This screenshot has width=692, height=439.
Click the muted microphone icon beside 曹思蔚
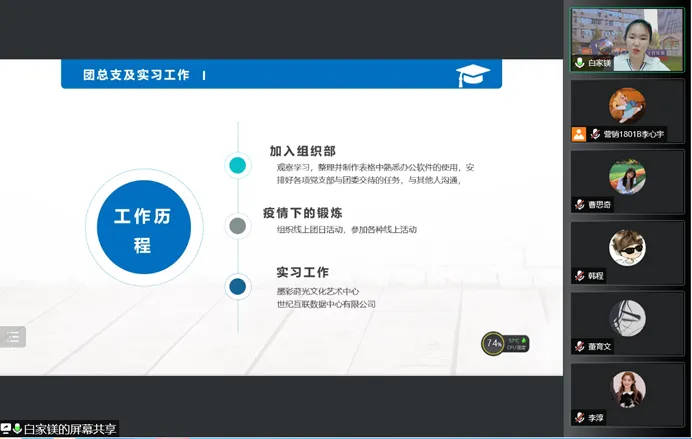[579, 205]
